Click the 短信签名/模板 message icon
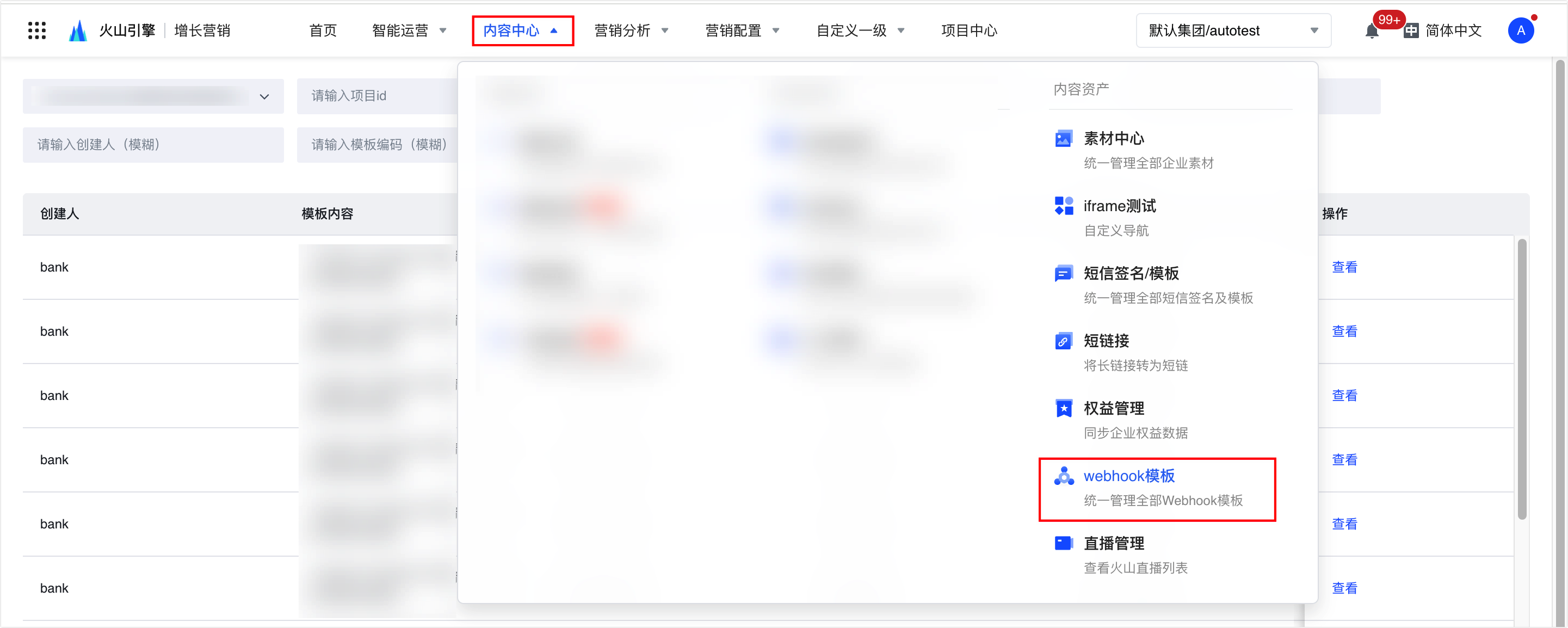 (1064, 274)
